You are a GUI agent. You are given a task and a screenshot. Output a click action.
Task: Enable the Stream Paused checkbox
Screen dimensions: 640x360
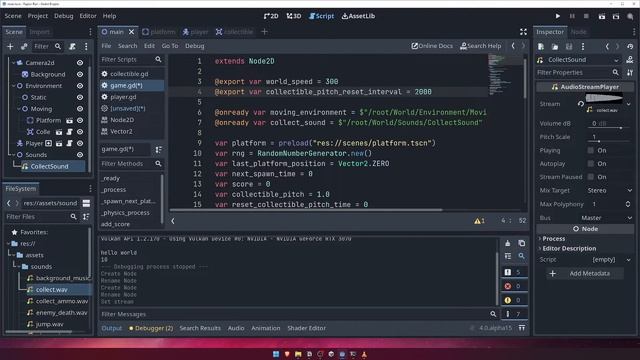click(590, 177)
